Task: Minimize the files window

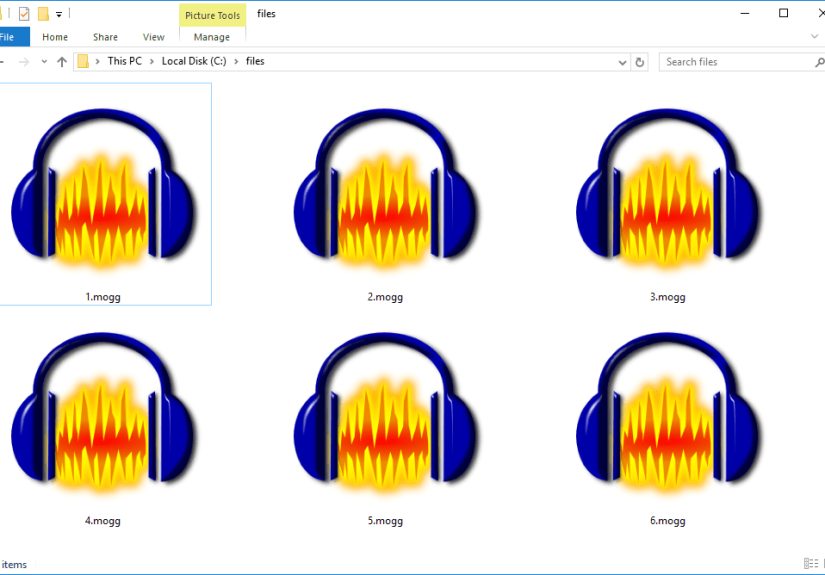Action: [745, 13]
